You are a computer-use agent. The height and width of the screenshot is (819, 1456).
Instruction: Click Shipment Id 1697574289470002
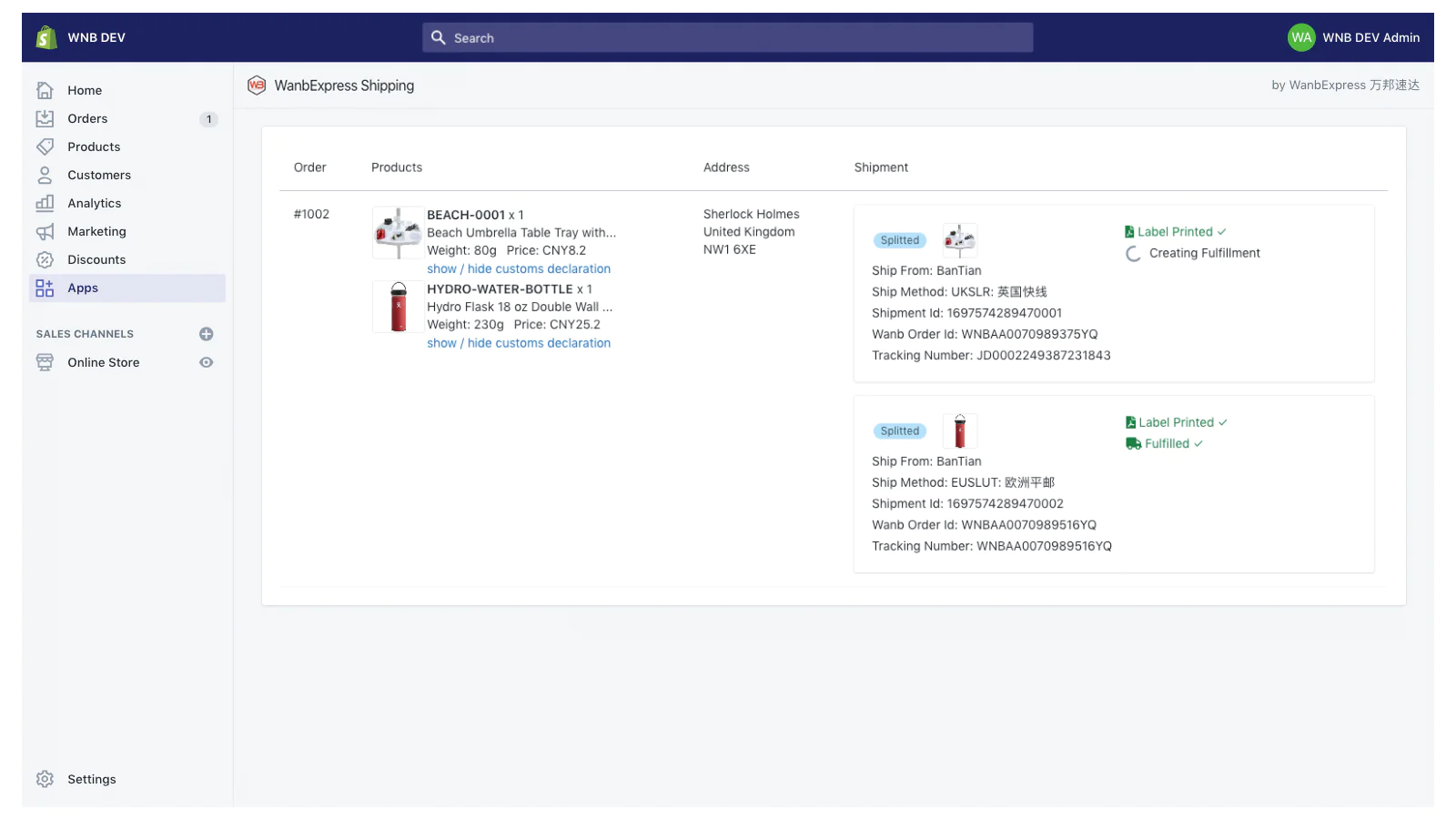pyautogui.click(x=967, y=504)
